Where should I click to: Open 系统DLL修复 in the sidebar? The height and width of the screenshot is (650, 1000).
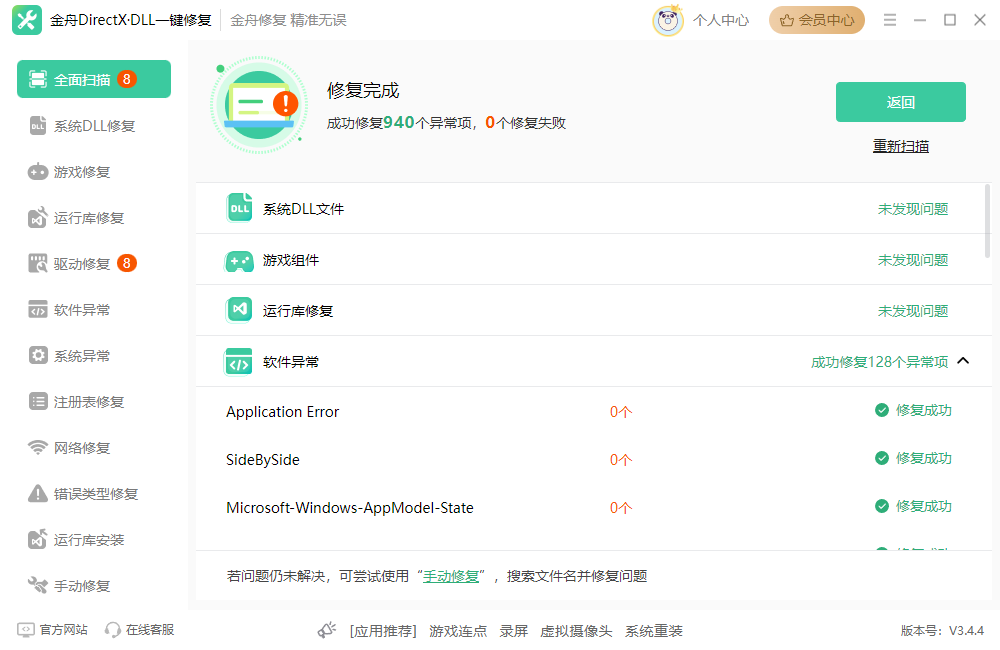94,126
